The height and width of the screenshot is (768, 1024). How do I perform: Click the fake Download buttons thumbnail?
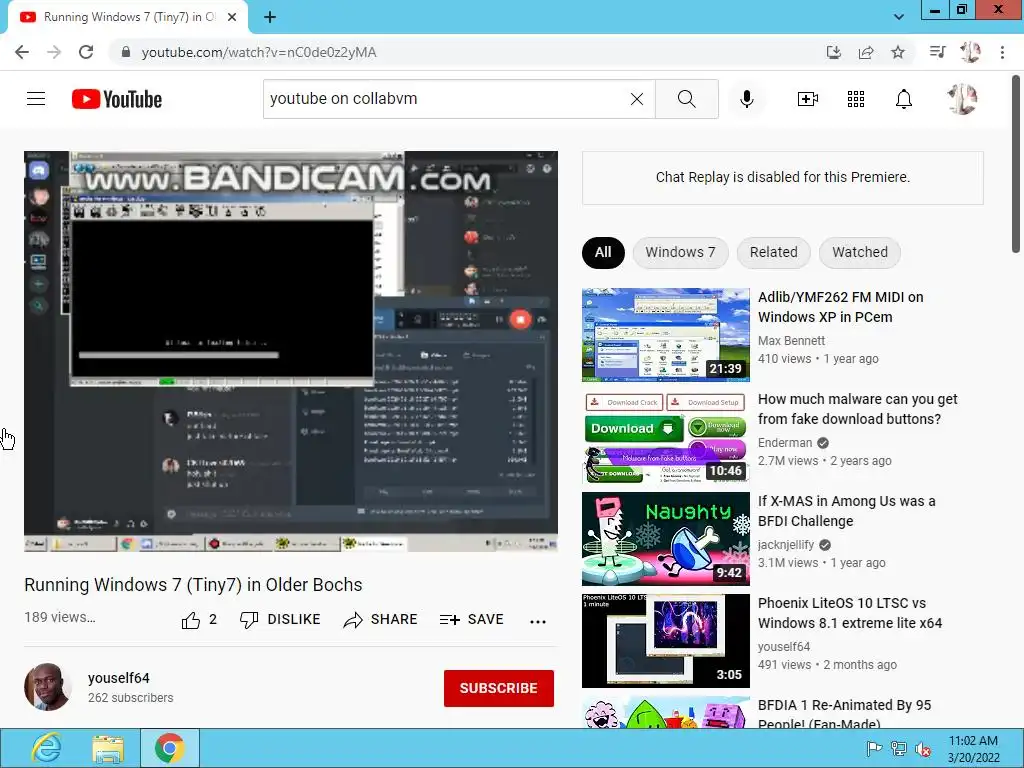point(665,437)
